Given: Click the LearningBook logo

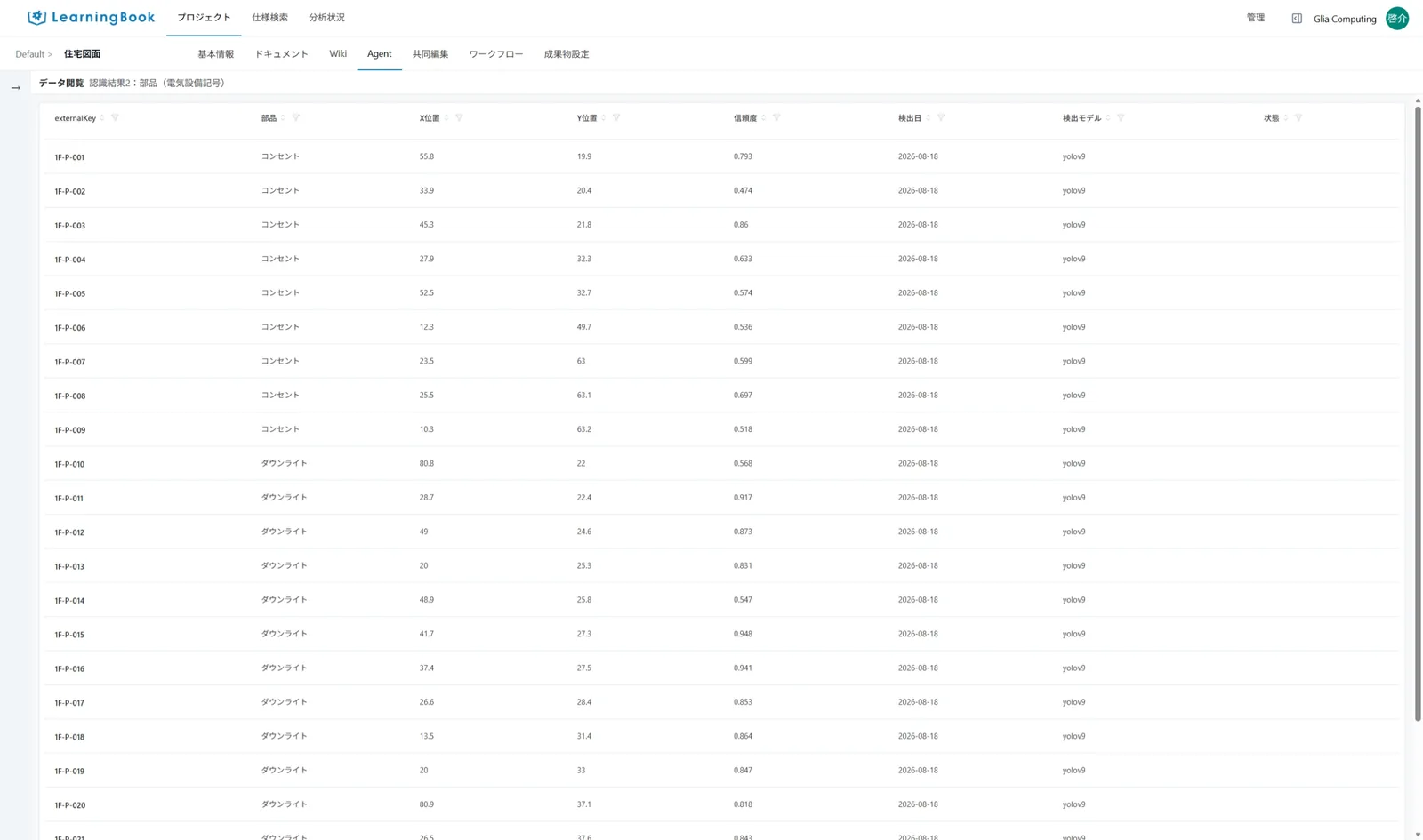Looking at the screenshot, I should coord(91,18).
